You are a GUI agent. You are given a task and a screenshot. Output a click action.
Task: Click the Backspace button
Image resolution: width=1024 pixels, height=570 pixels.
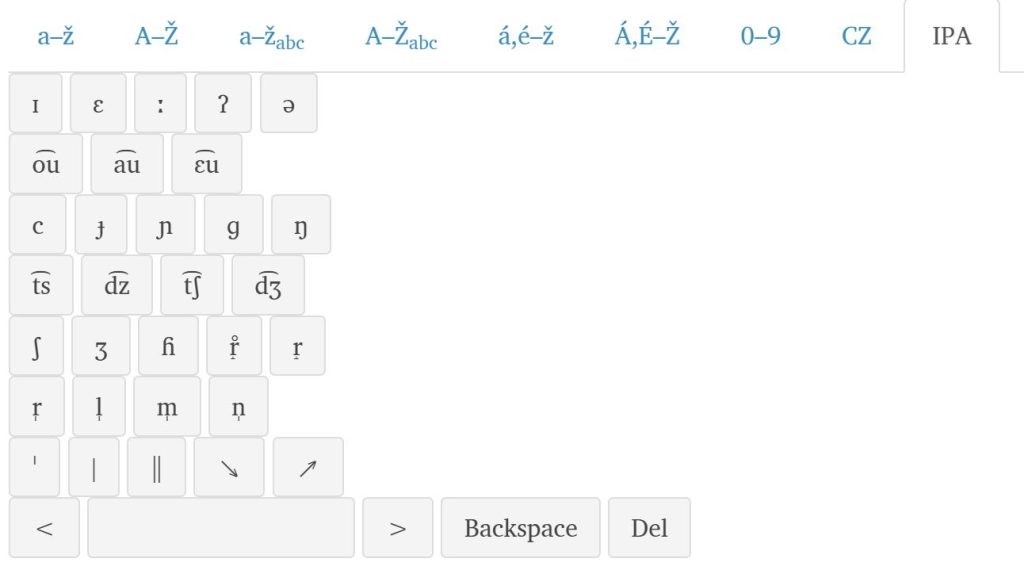[x=520, y=528]
